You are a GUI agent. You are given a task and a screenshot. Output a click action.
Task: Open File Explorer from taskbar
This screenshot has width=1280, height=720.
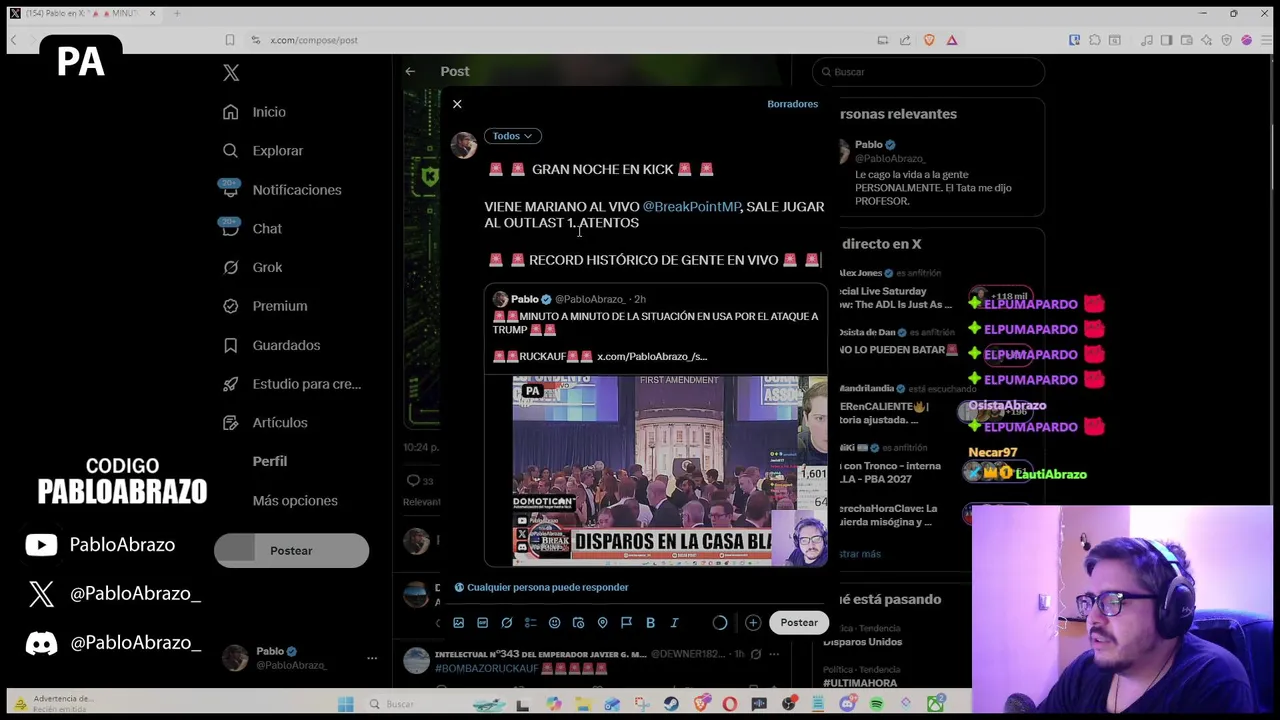582,704
